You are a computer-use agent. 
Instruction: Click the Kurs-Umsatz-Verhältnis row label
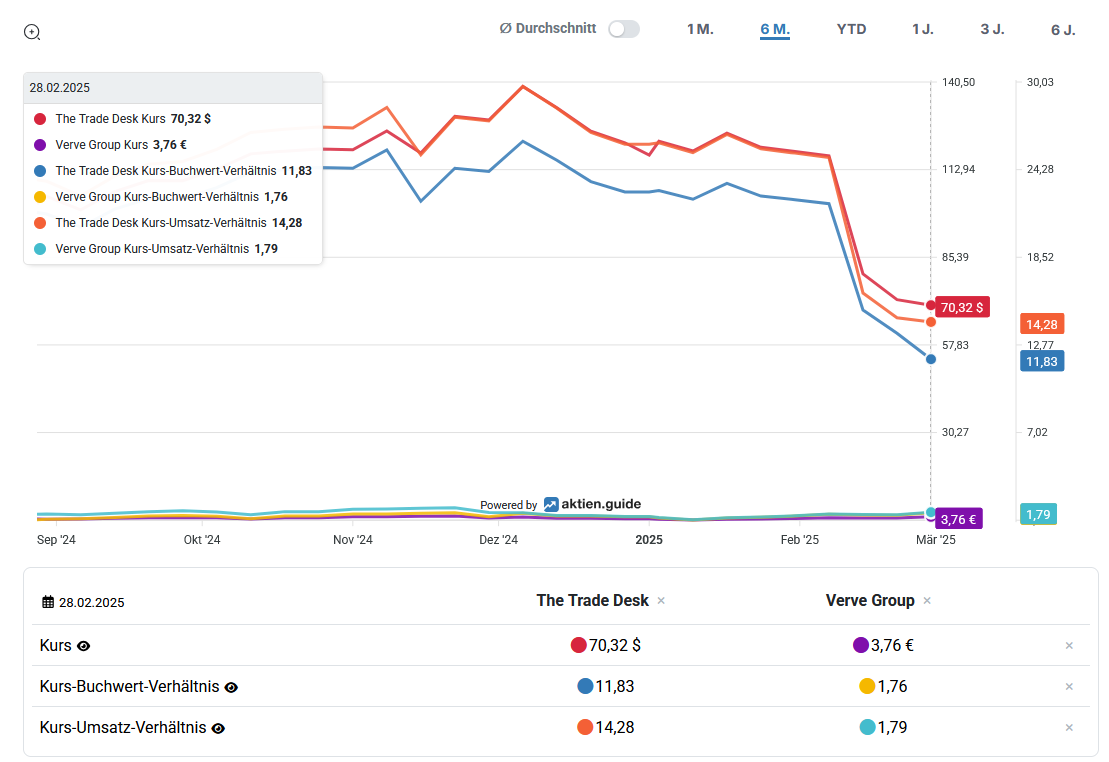123,727
